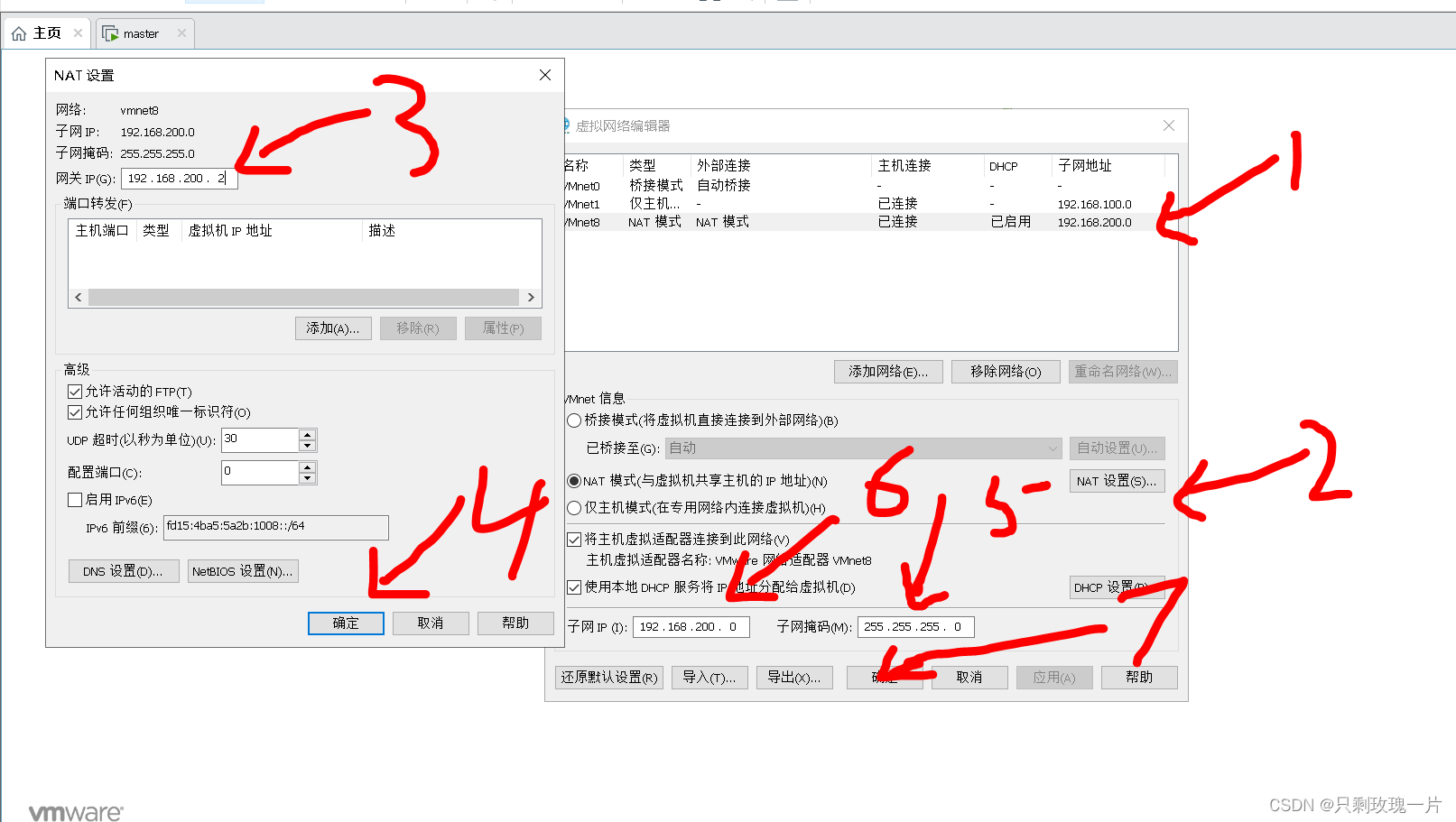The height and width of the screenshot is (822, 1456).
Task: Click the 配置端口 down stepper arrow
Action: pyautogui.click(x=308, y=477)
